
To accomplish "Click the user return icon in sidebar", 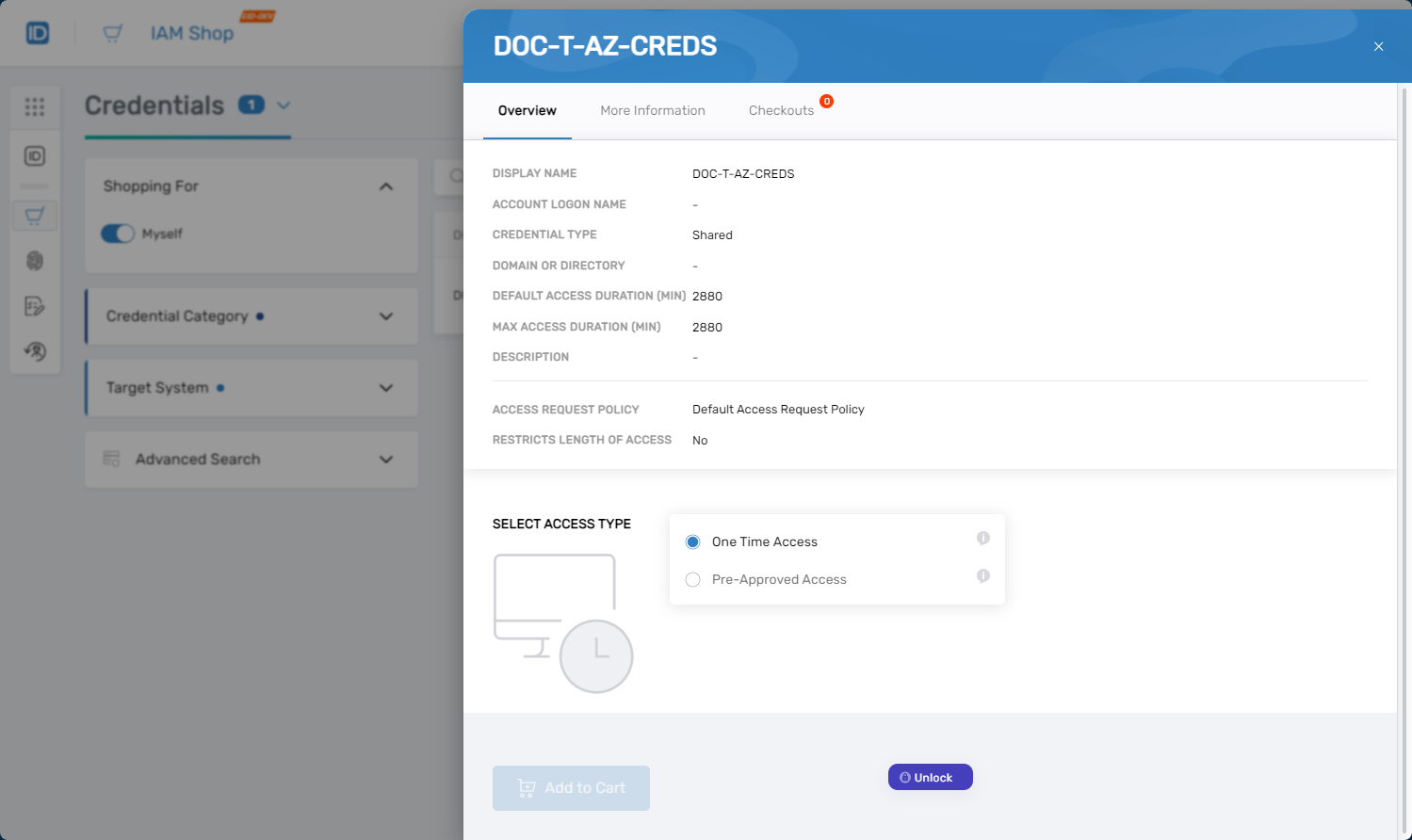I will [x=35, y=351].
